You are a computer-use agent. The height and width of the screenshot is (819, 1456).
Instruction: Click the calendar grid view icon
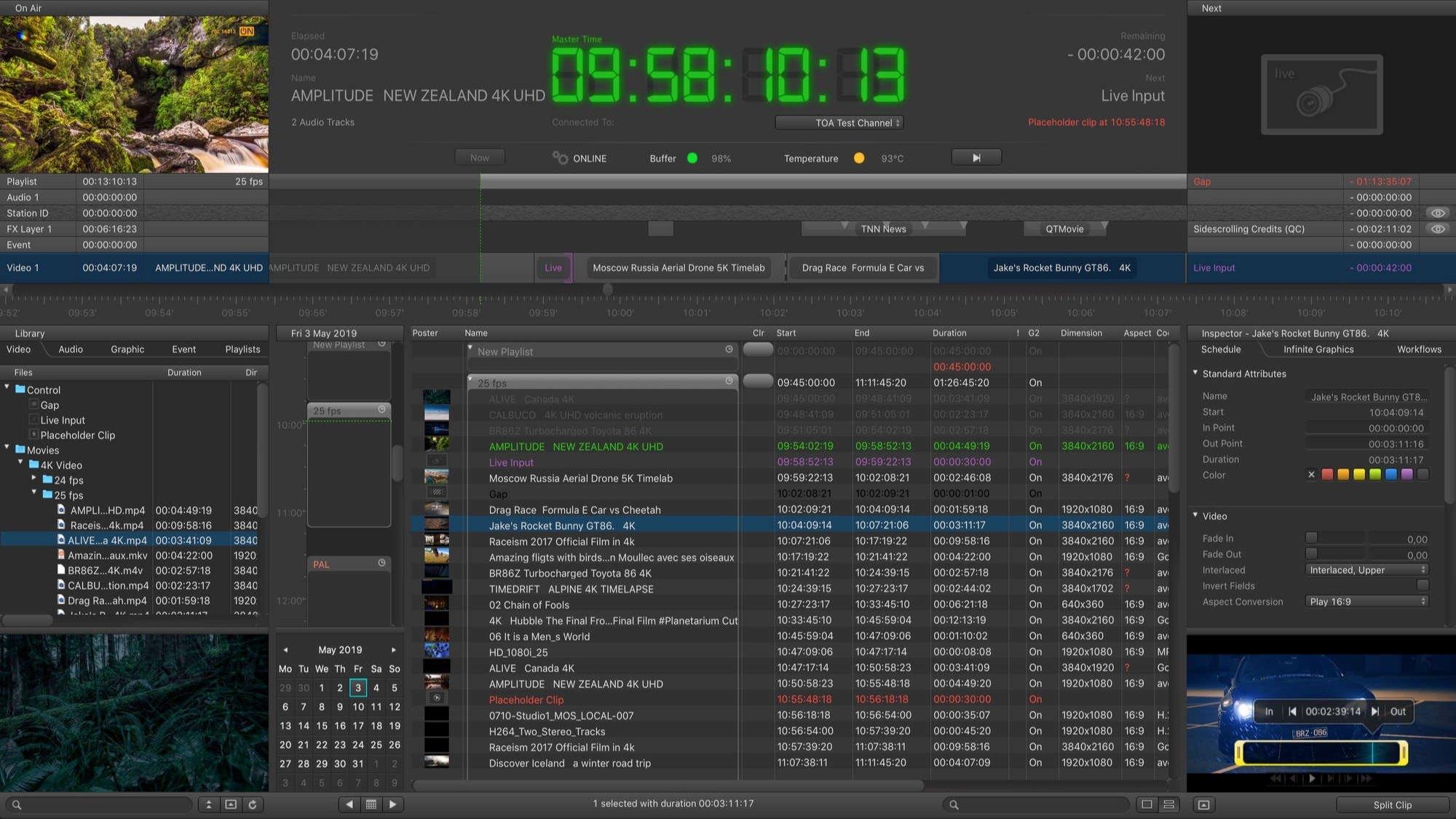tap(371, 804)
